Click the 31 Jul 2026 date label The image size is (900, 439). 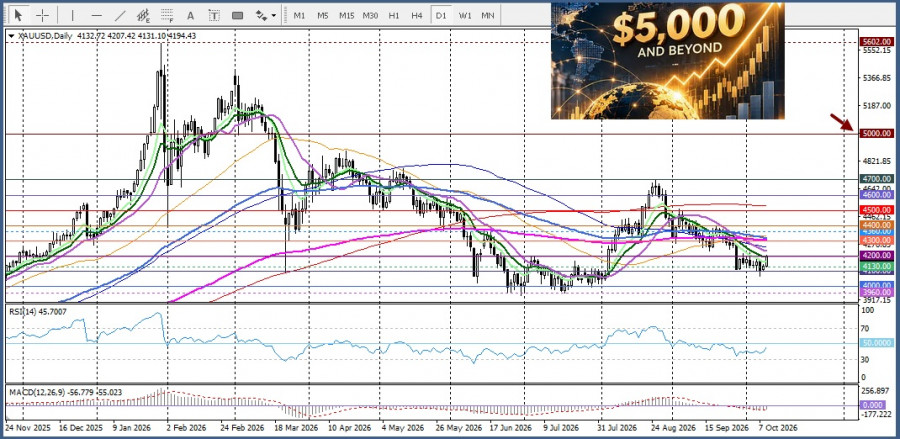[x=617, y=428]
